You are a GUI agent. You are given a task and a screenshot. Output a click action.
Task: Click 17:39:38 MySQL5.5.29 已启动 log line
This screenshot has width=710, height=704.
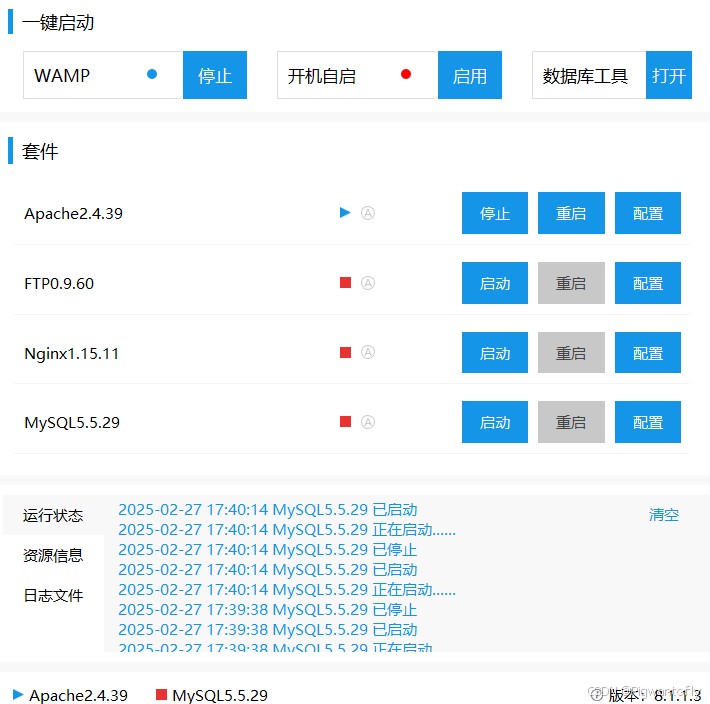(x=268, y=630)
